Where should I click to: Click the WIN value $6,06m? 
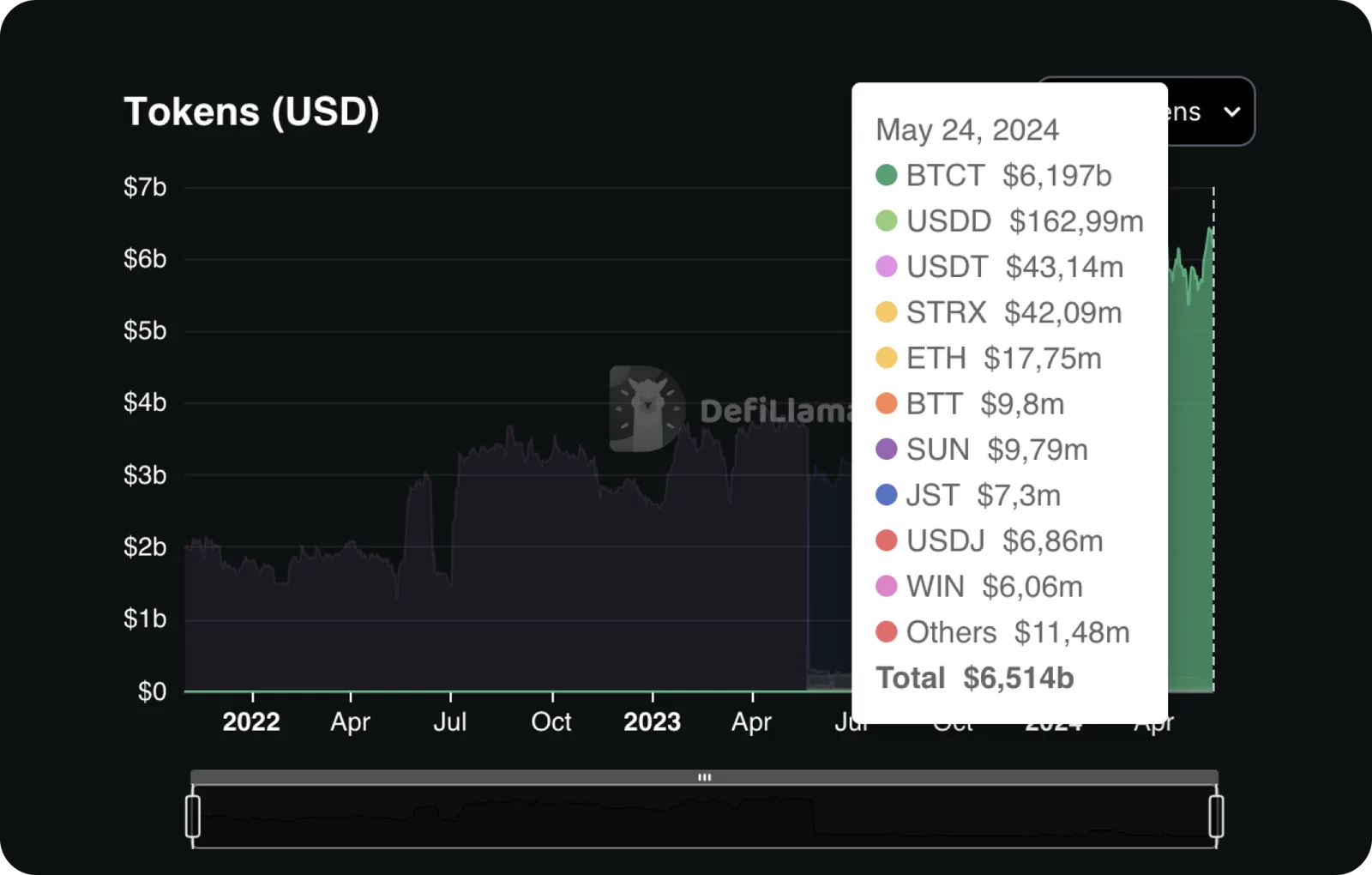click(x=1032, y=587)
